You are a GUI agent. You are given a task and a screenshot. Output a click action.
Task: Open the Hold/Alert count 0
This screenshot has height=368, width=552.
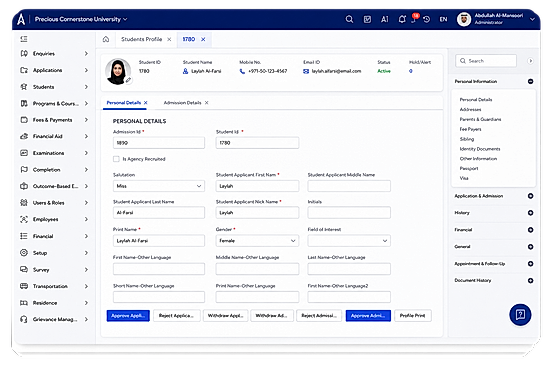point(410,71)
